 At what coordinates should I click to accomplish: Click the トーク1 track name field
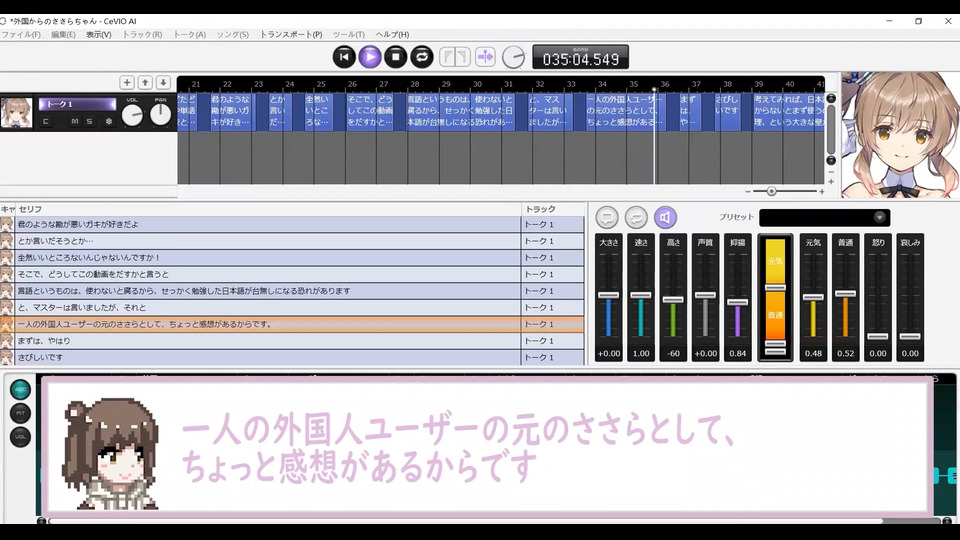77,104
